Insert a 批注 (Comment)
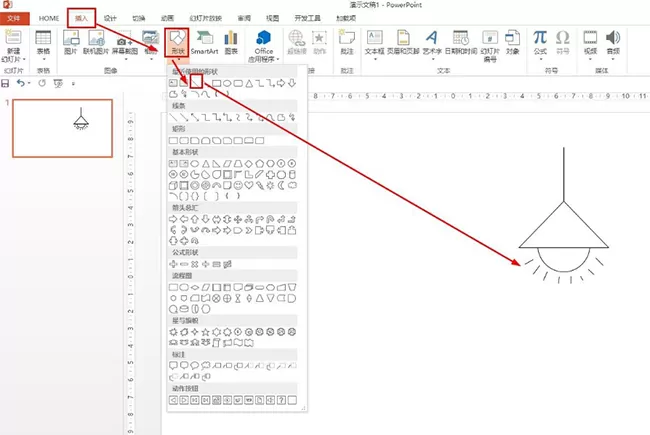Viewport: 650px width, 435px height. coord(347,43)
